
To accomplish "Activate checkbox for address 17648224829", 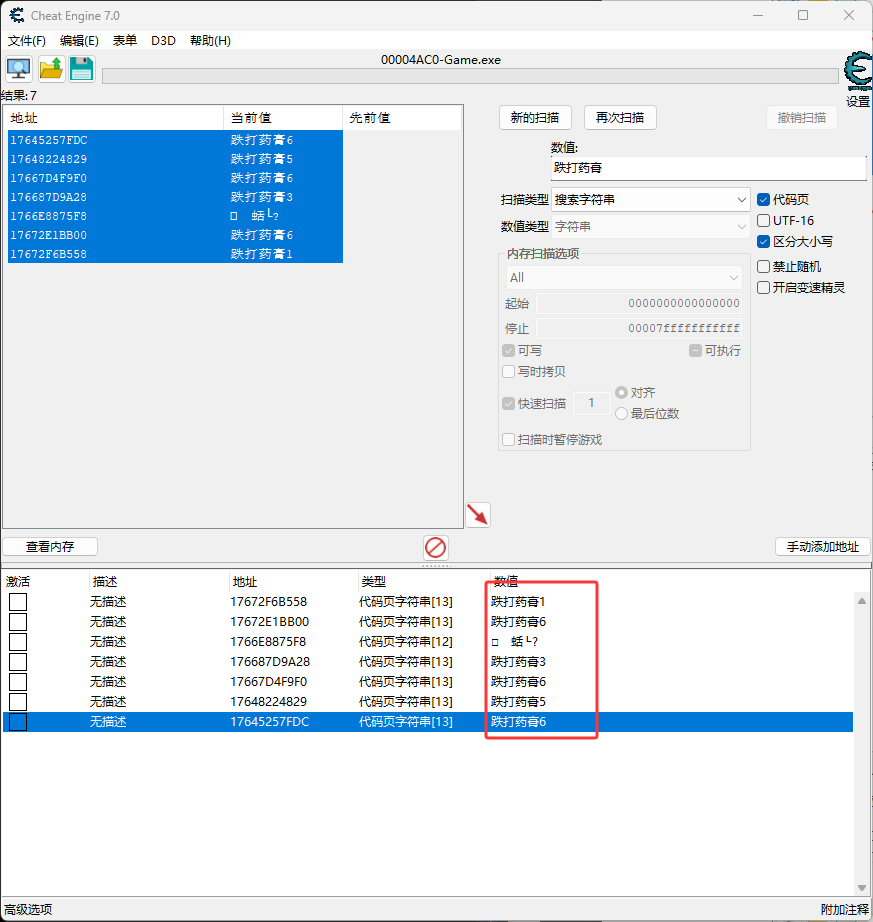I will pyautogui.click(x=18, y=702).
